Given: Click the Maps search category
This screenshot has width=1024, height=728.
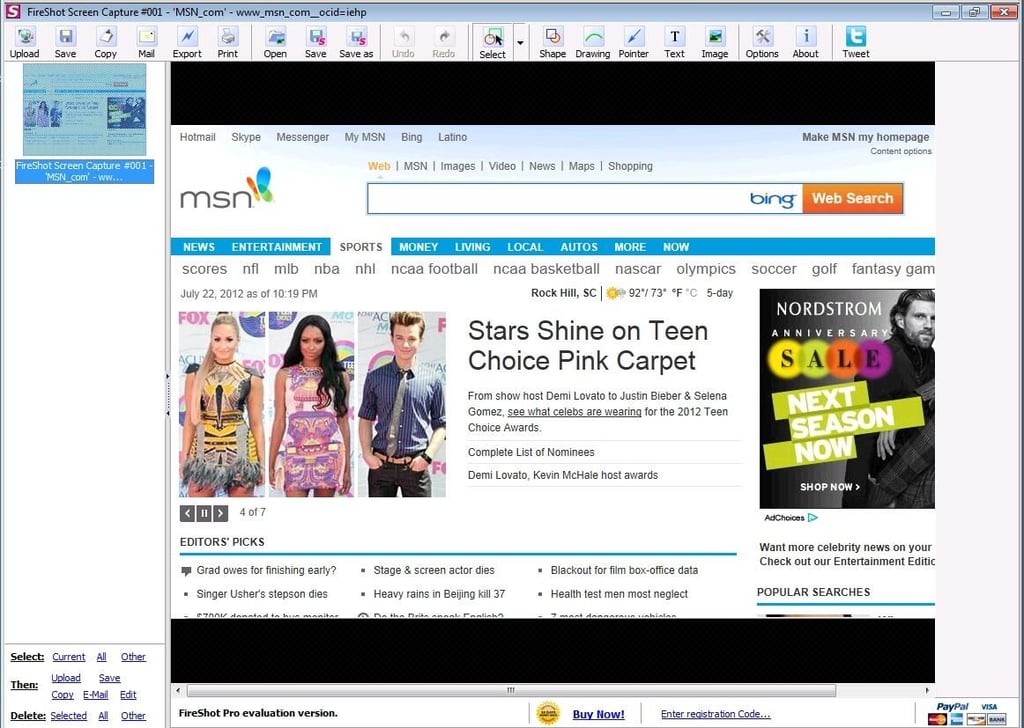Looking at the screenshot, I should pyautogui.click(x=581, y=166).
